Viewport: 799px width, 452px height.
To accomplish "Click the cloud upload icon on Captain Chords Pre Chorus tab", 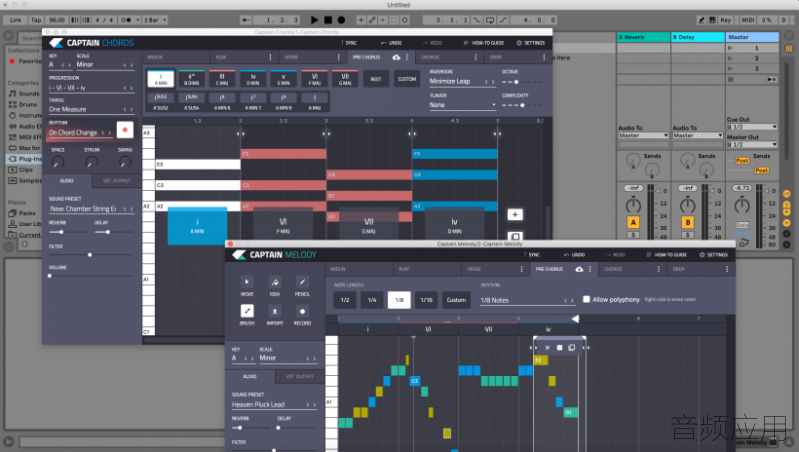I will (396, 57).
